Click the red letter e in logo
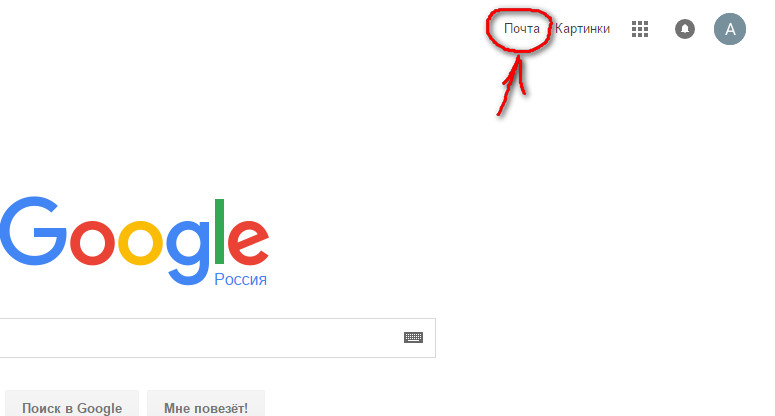Screen dimensions: 775x416 (x=248, y=243)
